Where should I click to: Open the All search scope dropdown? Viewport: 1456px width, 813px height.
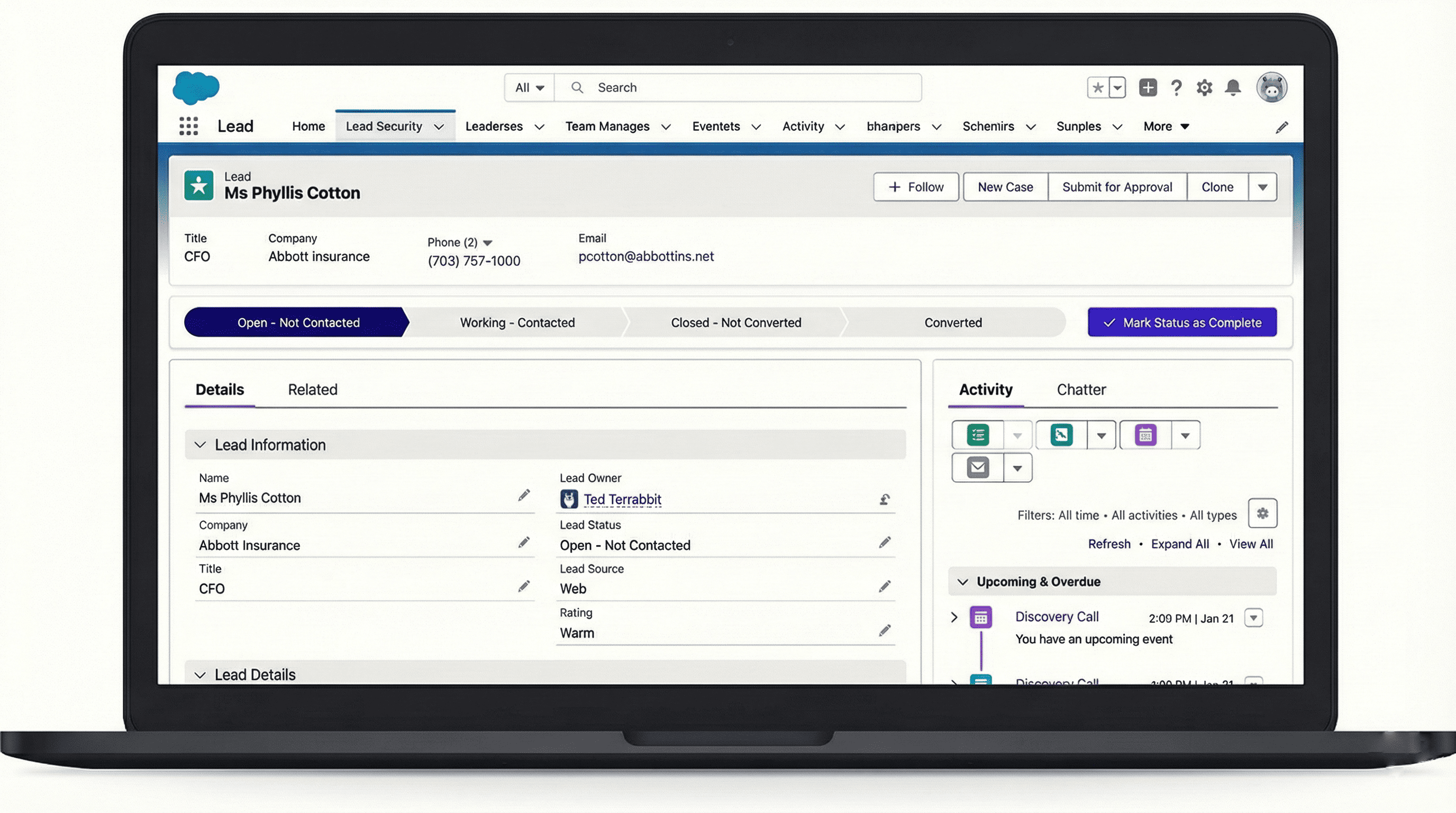tap(529, 88)
